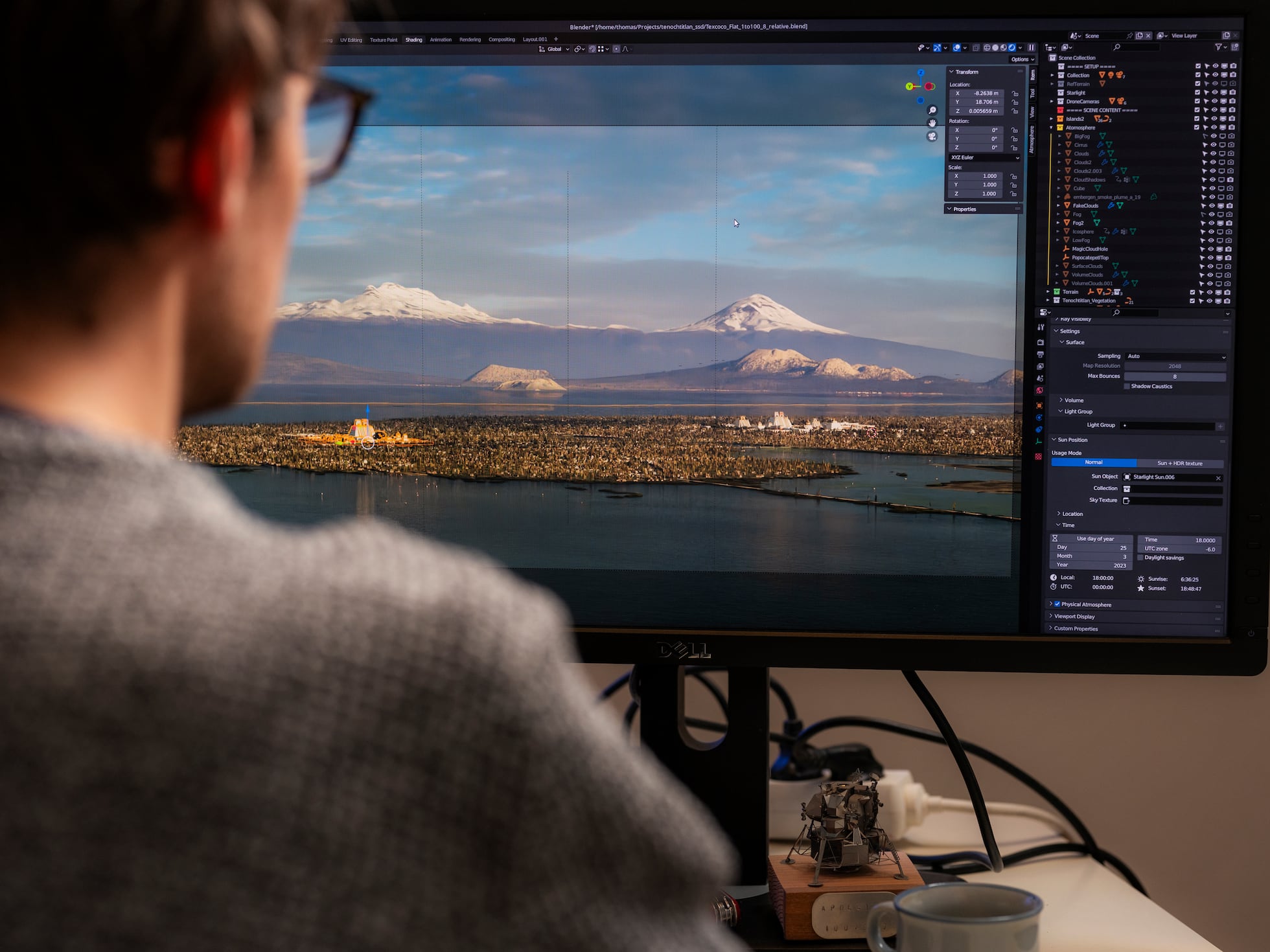Image resolution: width=1270 pixels, height=952 pixels.
Task: Open the Texture properties checker icon
Action: (x=1039, y=457)
